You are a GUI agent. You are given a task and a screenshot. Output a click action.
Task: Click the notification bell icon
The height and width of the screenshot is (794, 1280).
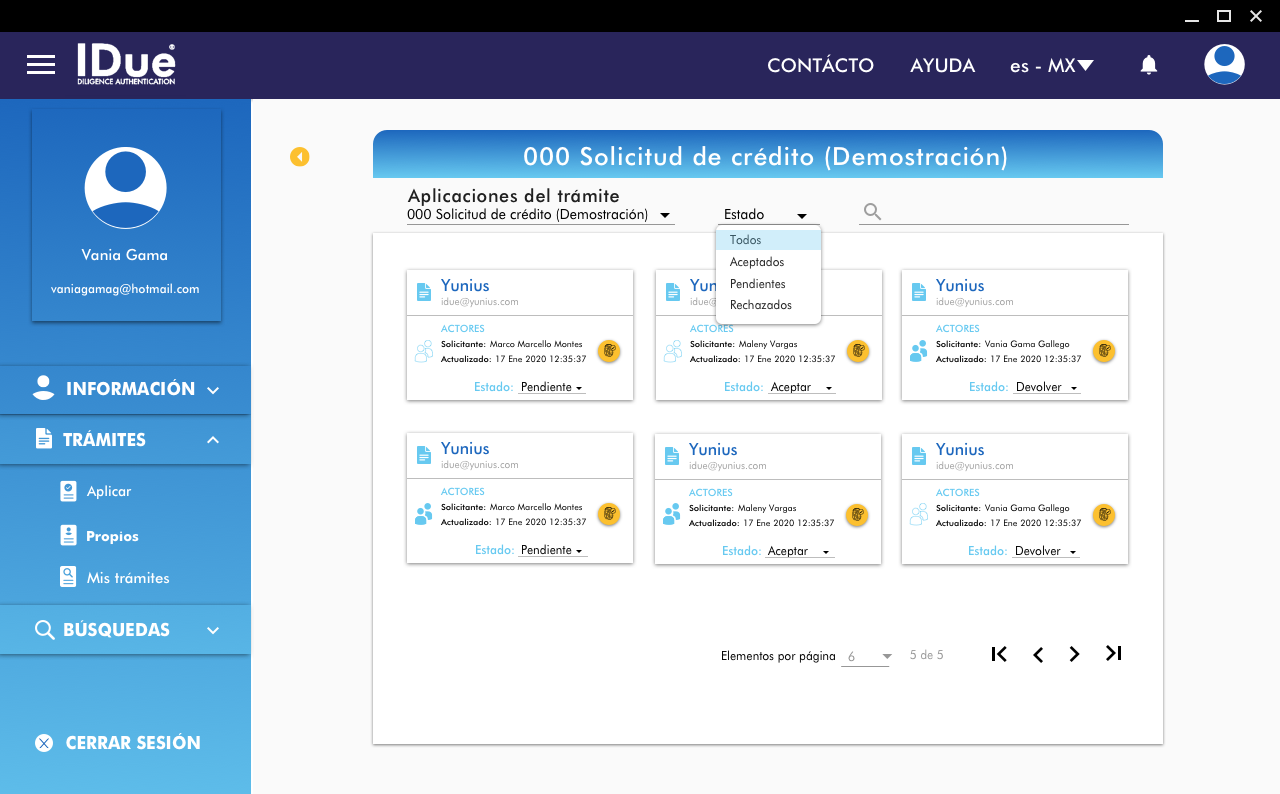tap(1149, 65)
